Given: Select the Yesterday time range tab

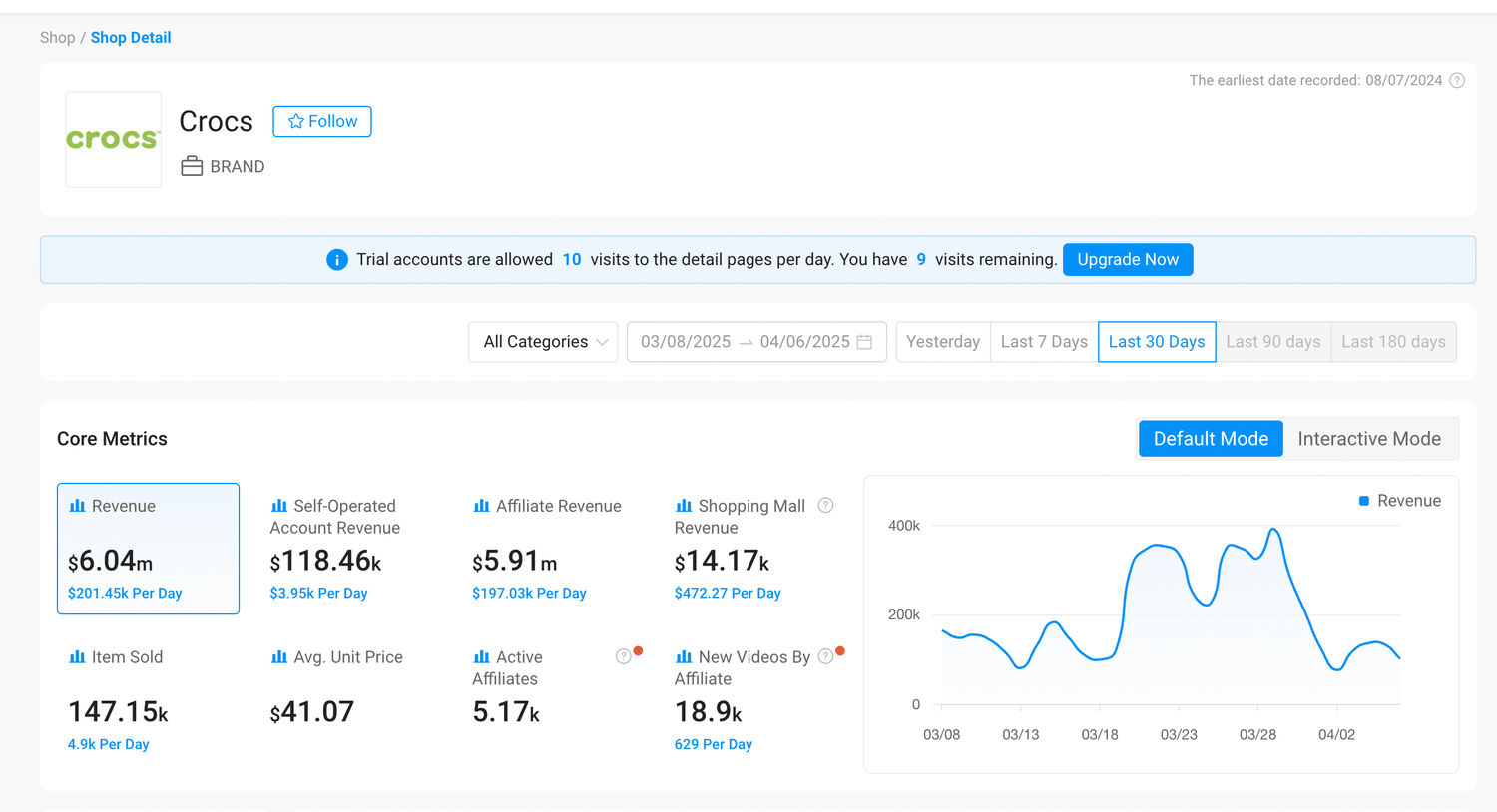Looking at the screenshot, I should click(x=942, y=342).
